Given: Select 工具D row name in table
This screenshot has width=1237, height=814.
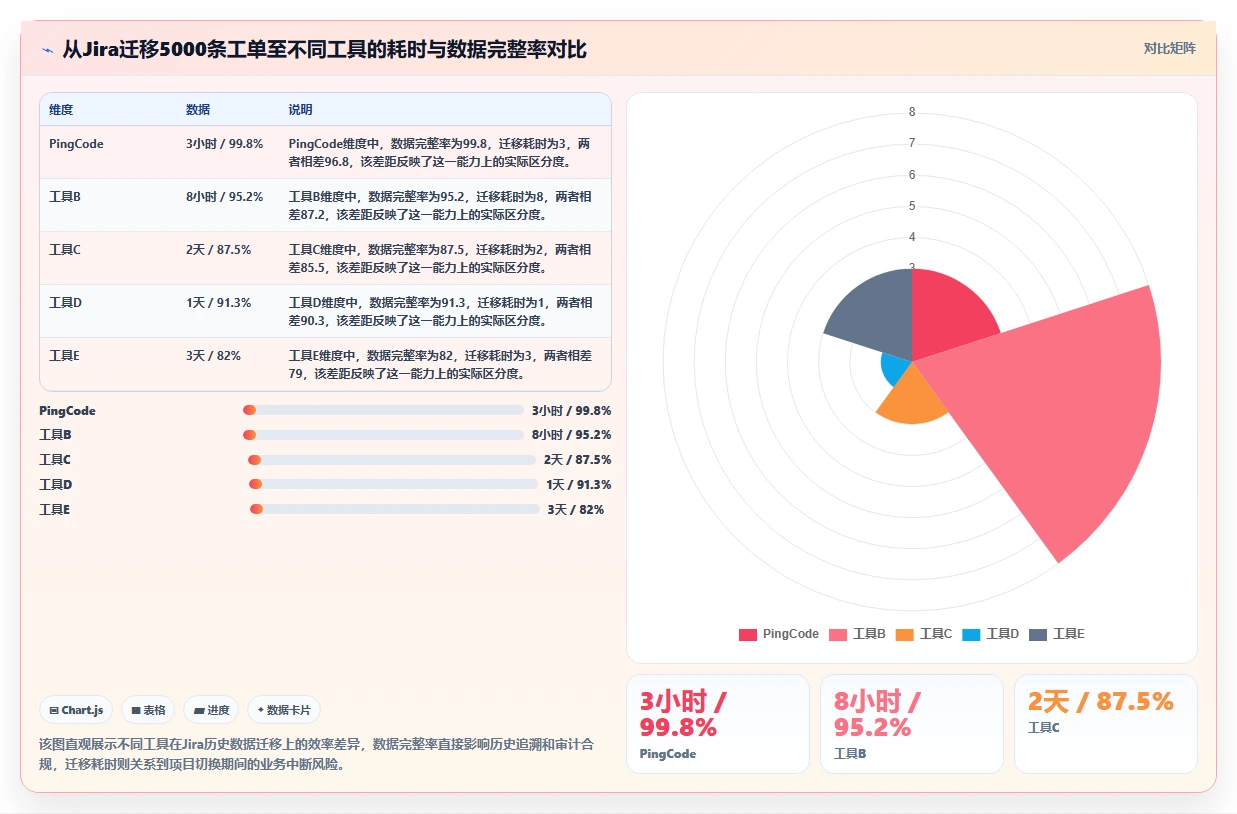Looking at the screenshot, I should [x=65, y=303].
